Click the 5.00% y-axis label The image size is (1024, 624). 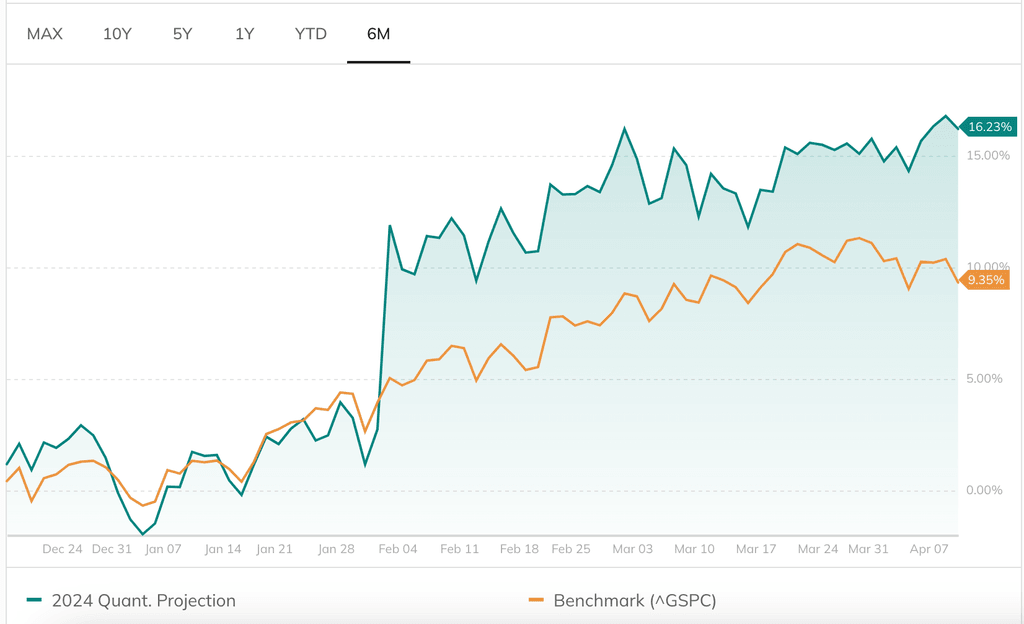(x=984, y=379)
